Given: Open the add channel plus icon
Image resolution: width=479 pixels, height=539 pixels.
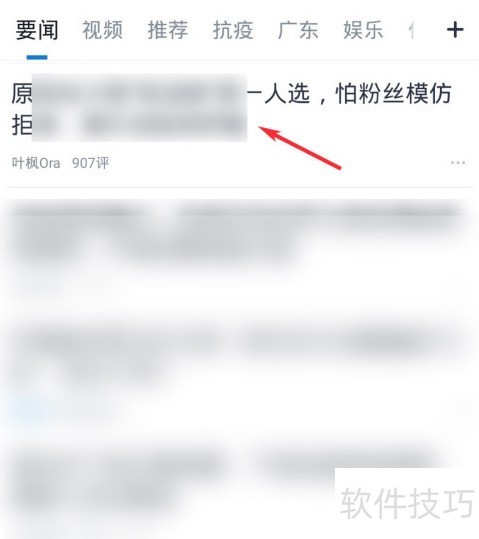Looking at the screenshot, I should pyautogui.click(x=455, y=30).
